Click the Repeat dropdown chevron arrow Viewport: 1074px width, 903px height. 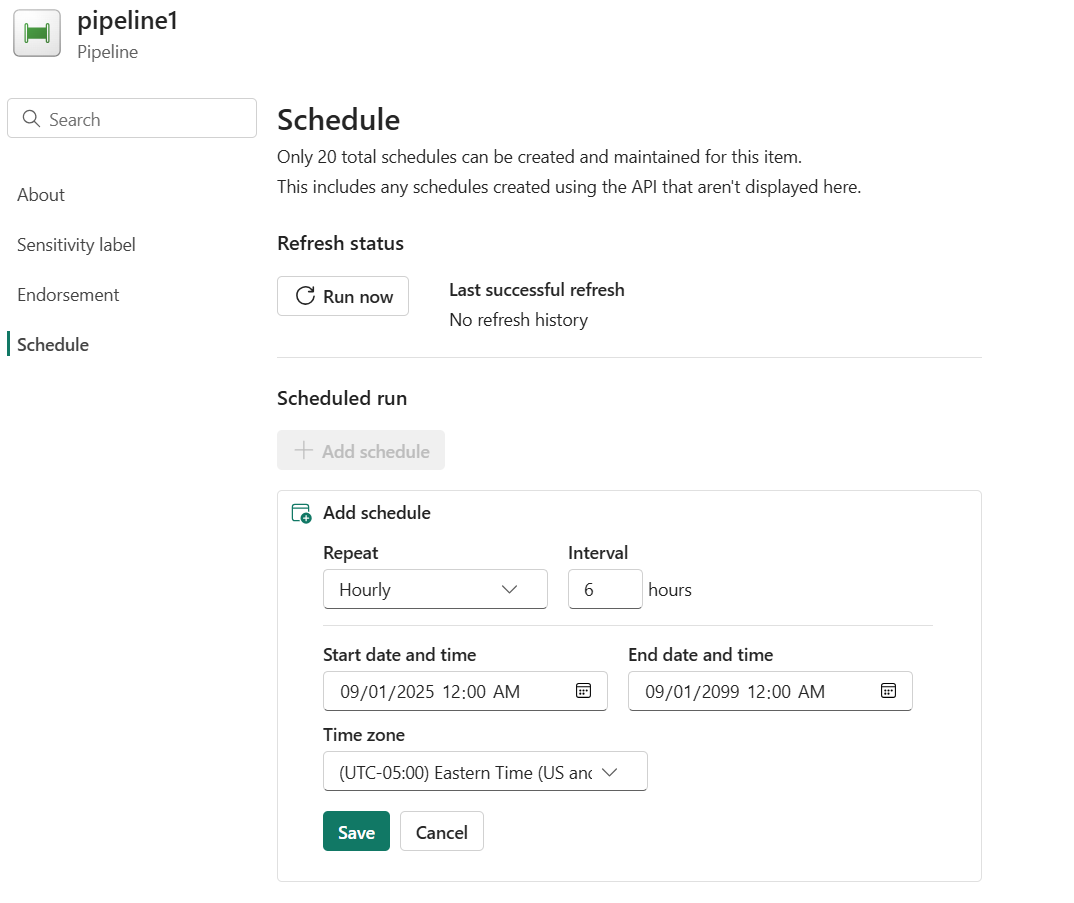tap(509, 589)
